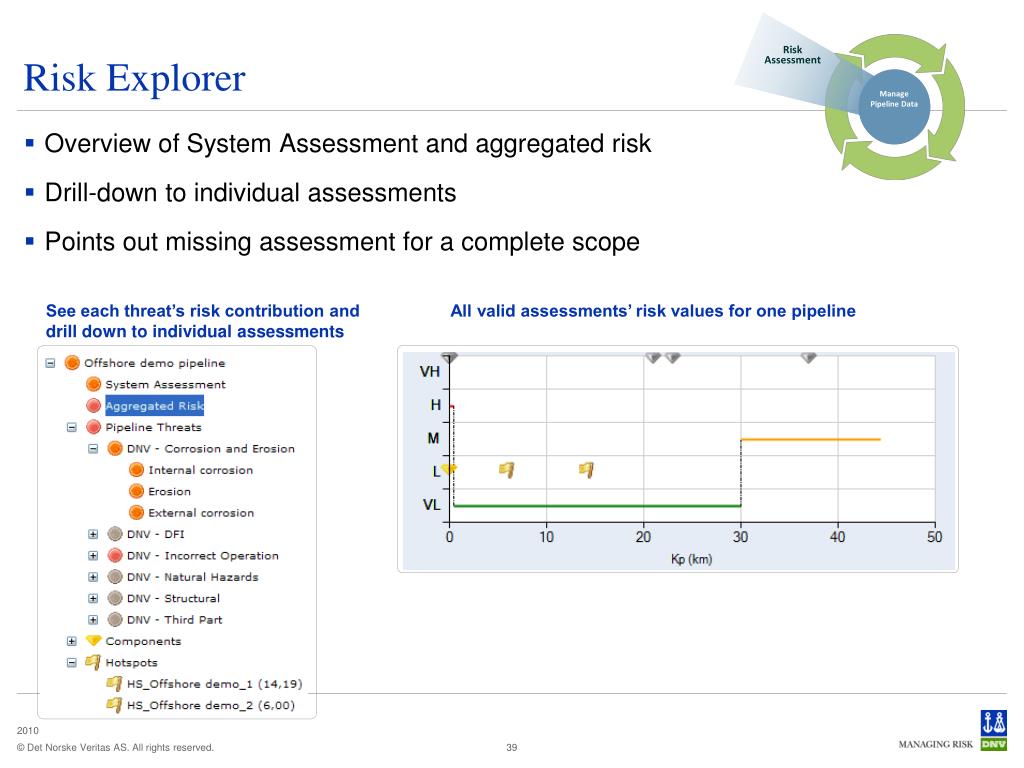The width and height of the screenshot is (1024, 768).
Task: Click the HS_Offshore demo_2 flag icon
Action: (x=114, y=705)
